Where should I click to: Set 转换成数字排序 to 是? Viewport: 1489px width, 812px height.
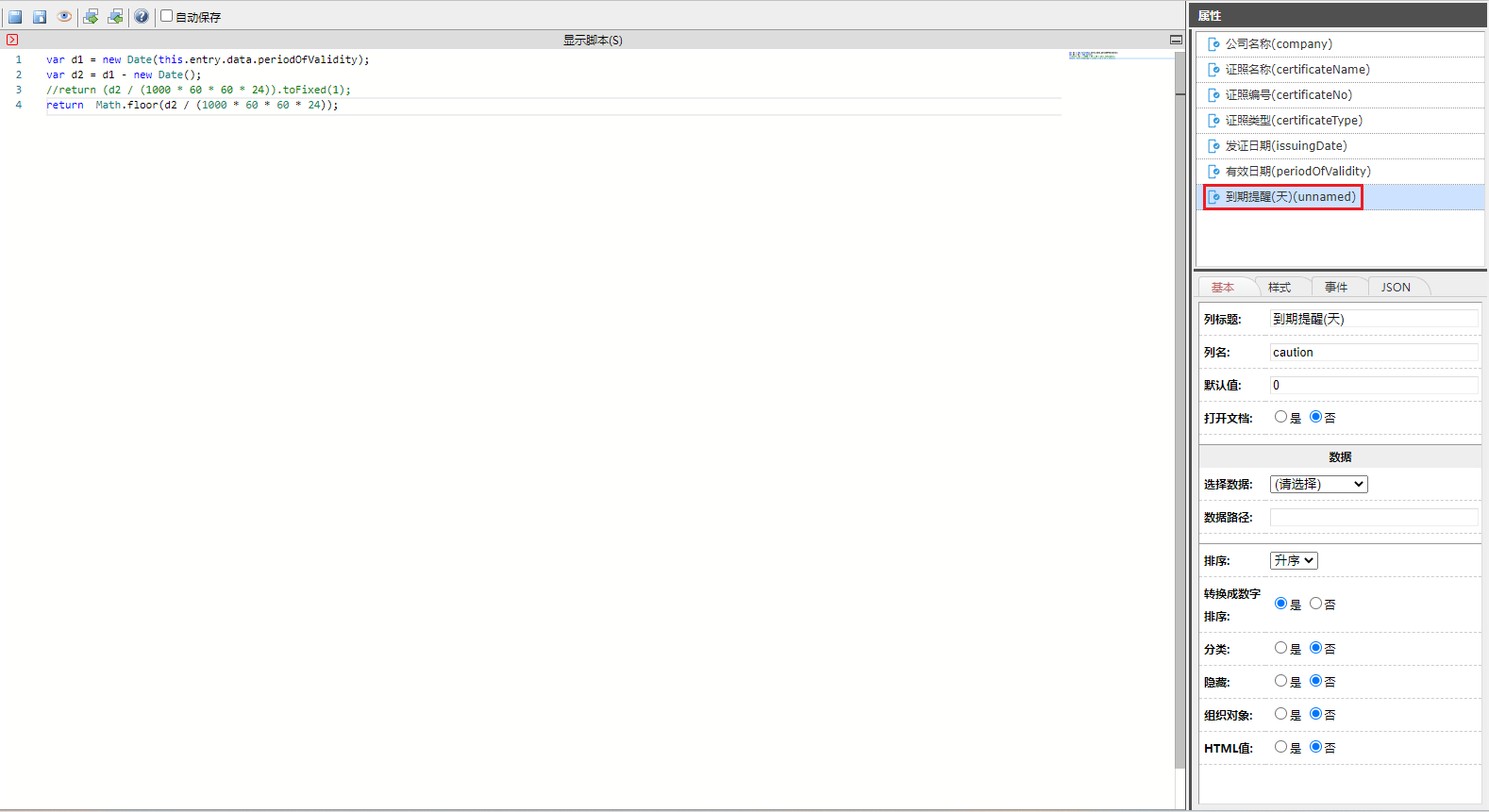coord(1280,604)
